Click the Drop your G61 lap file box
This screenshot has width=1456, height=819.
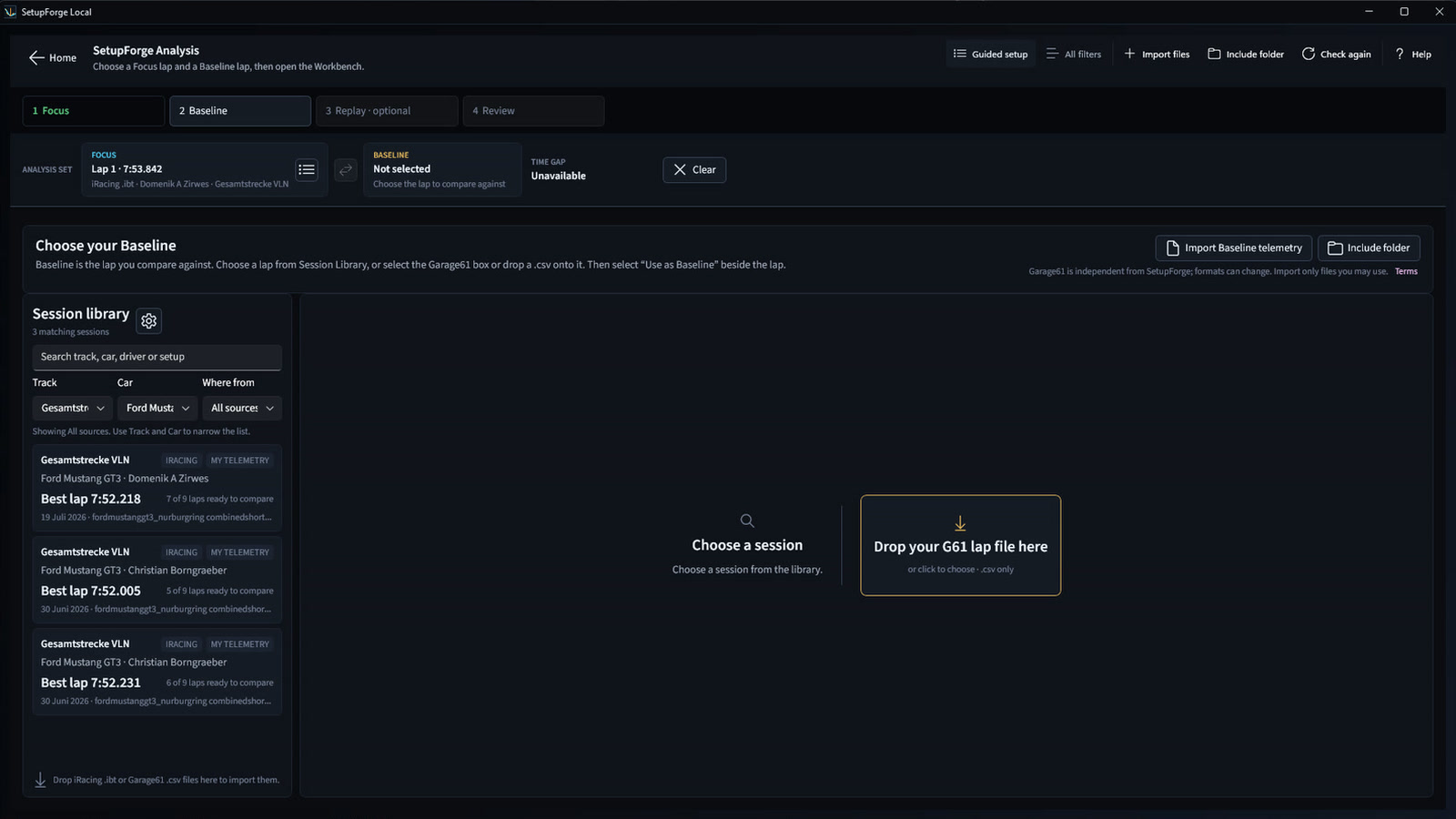(961, 545)
